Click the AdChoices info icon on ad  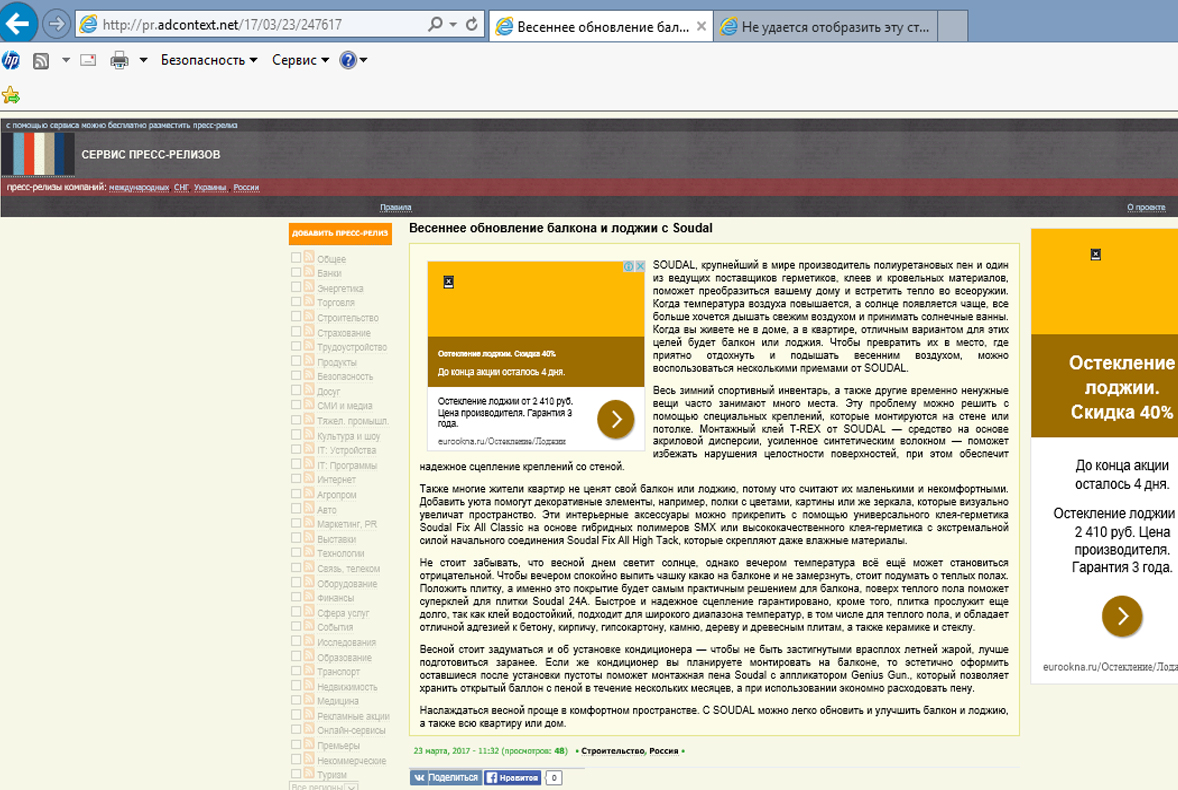(629, 266)
